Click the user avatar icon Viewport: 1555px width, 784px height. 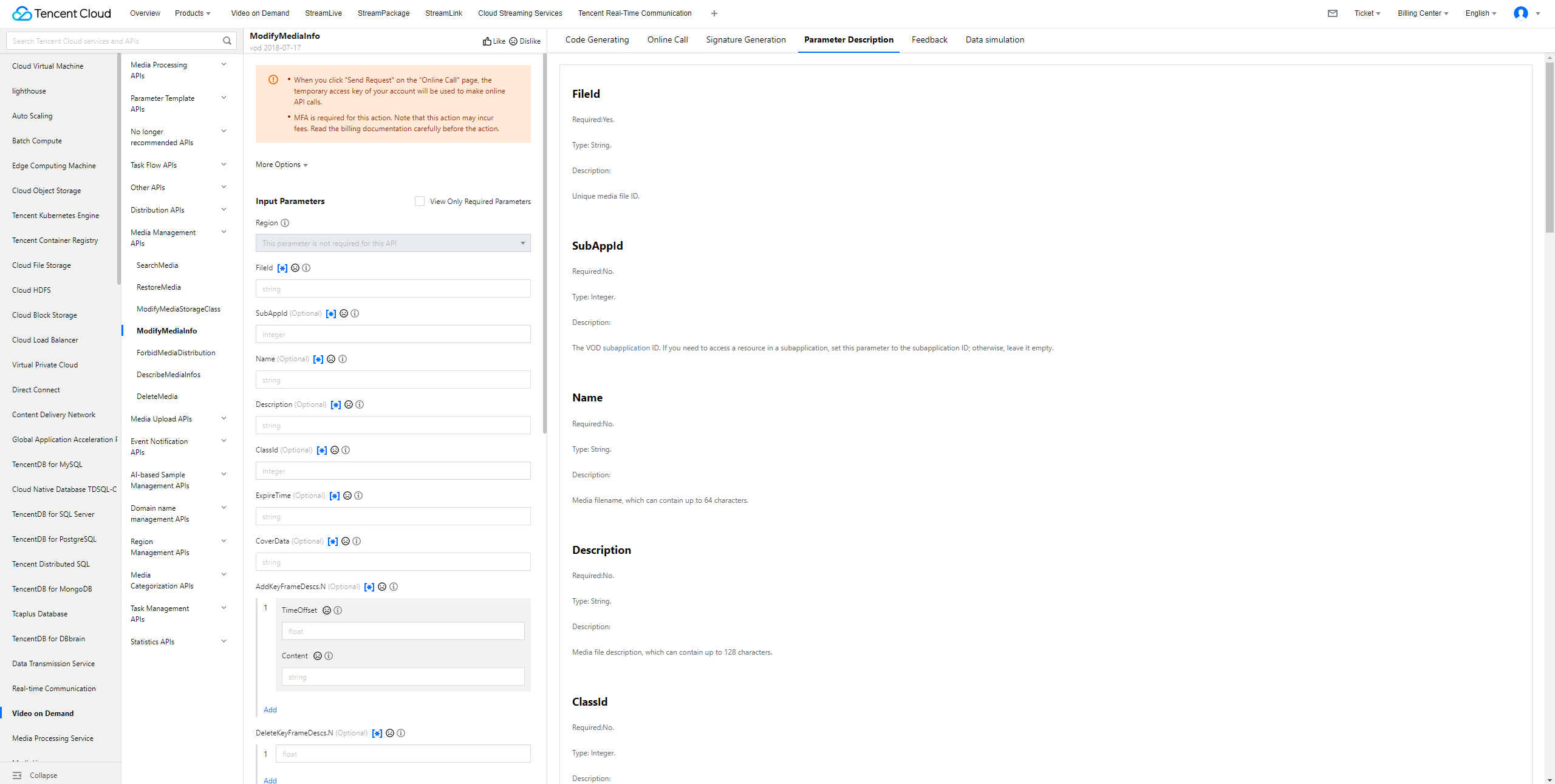click(1520, 13)
